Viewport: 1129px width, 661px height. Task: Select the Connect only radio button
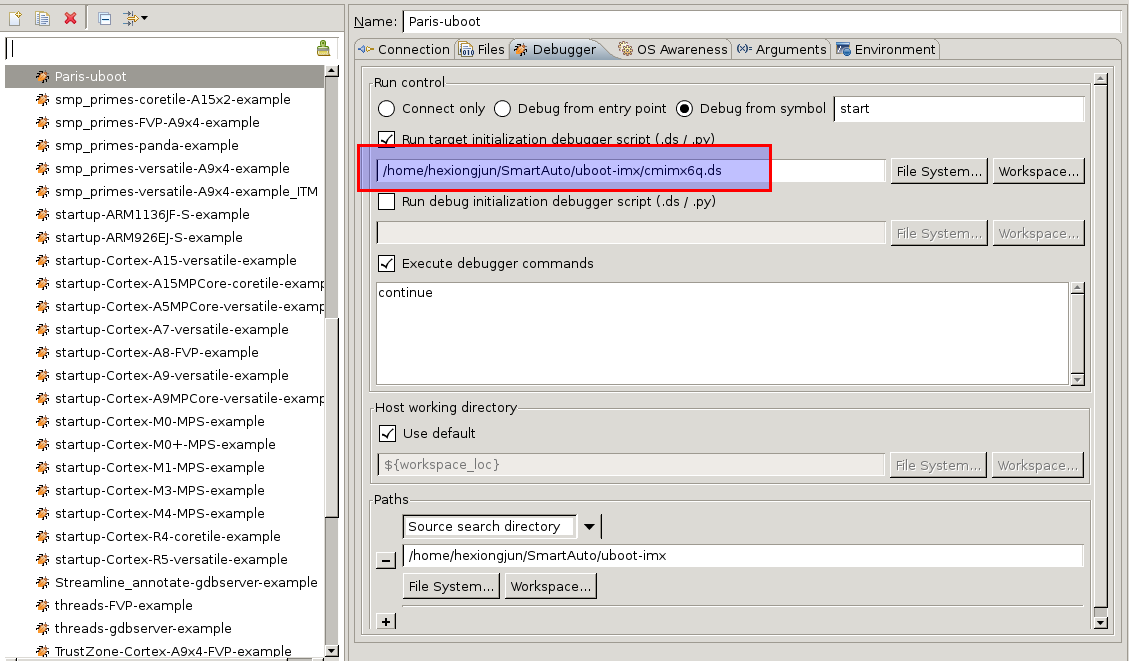(x=386, y=108)
